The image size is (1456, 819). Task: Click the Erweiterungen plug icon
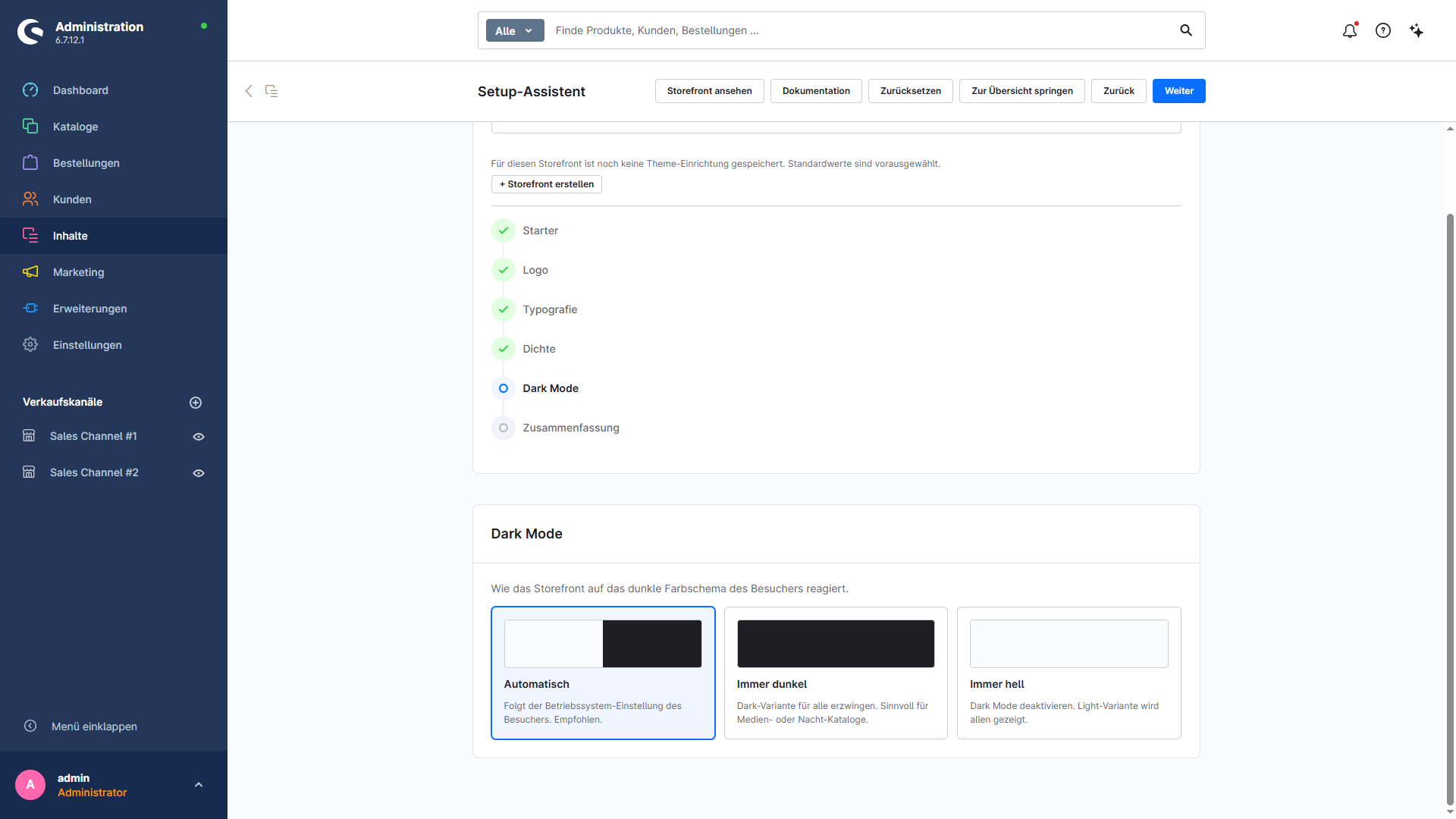point(30,309)
